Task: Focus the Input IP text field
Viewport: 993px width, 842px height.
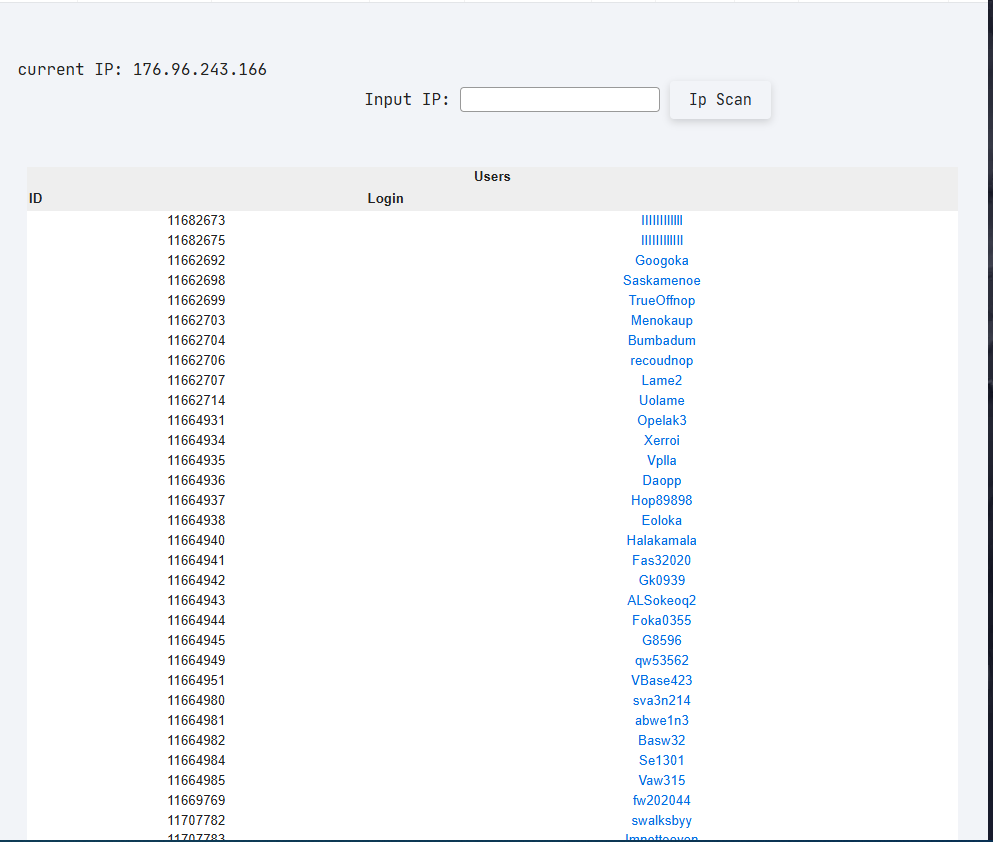Action: pyautogui.click(x=560, y=99)
